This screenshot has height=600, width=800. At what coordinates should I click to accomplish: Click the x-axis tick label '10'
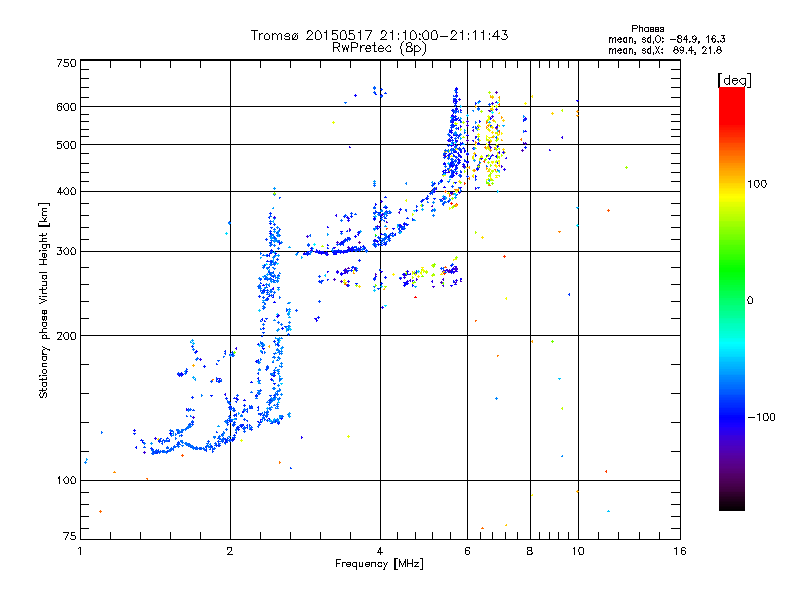coord(578,551)
